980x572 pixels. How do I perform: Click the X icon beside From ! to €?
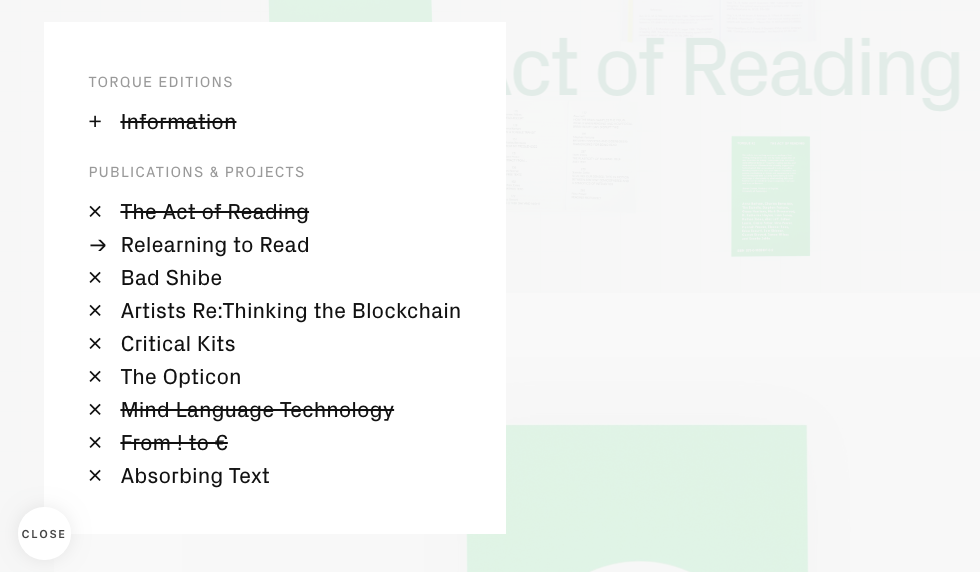(95, 443)
